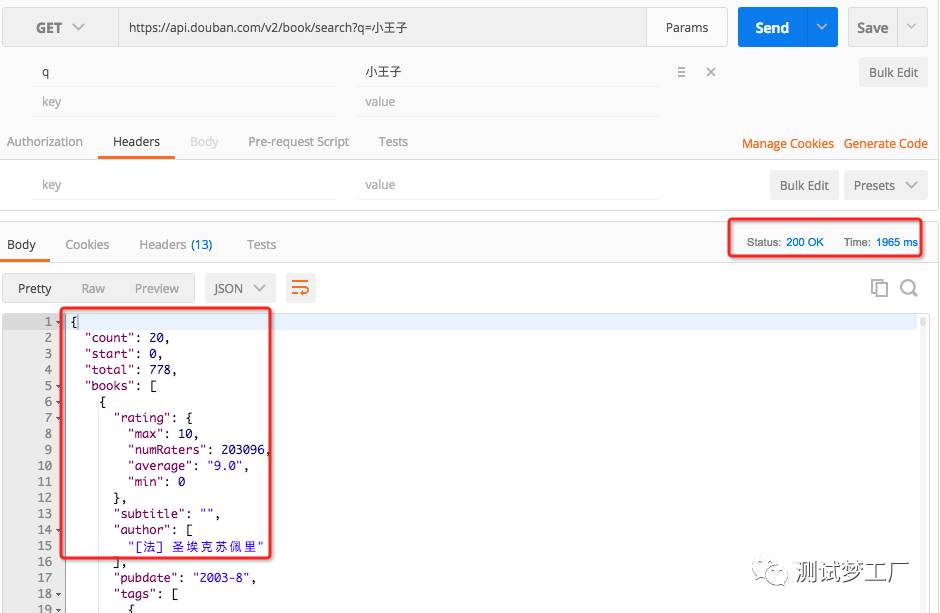Viewport: 940px width, 613px height.
Task: Switch to response Body tab
Action: point(22,245)
